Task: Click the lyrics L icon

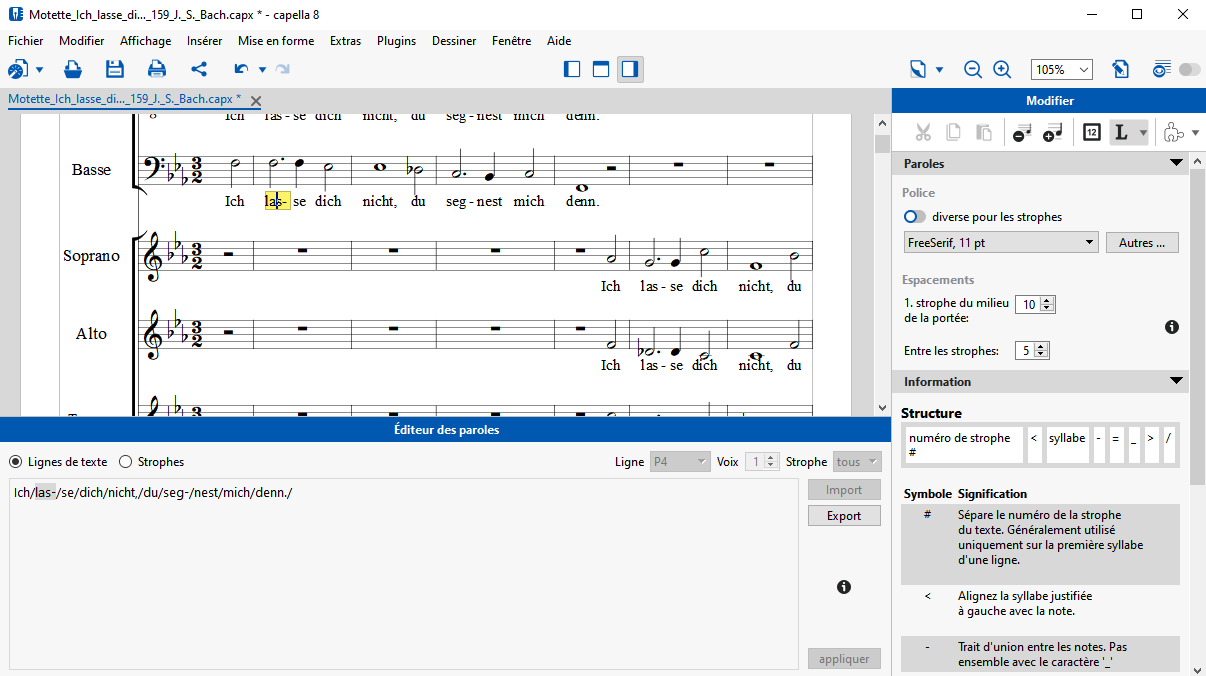Action: (1121, 132)
